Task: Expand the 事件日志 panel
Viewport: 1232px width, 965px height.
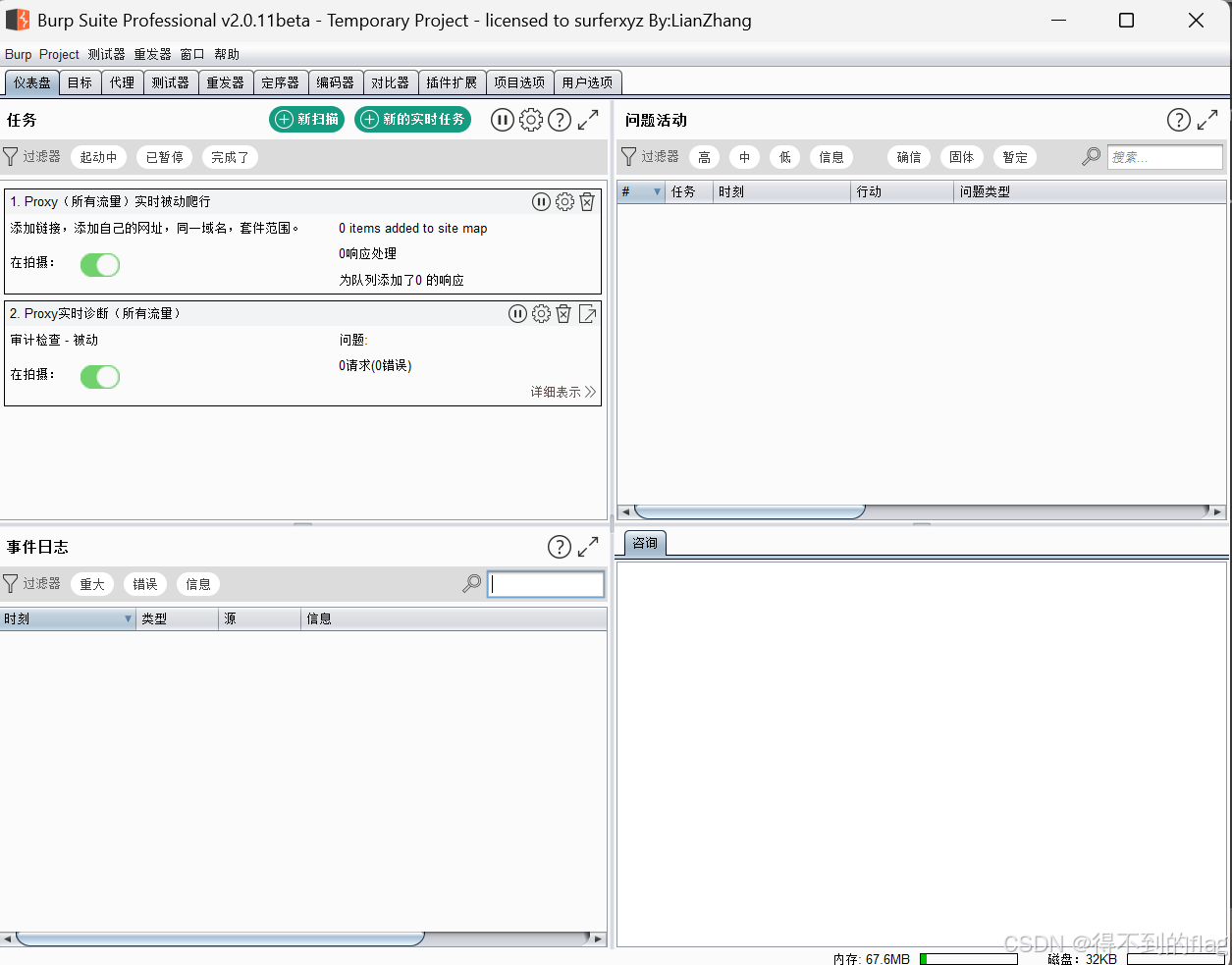Action: [x=588, y=547]
